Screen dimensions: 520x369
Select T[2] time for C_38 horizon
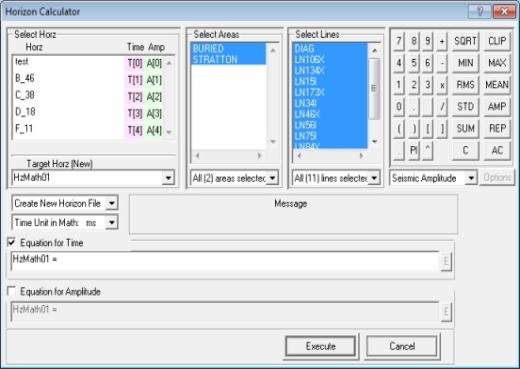click(135, 97)
